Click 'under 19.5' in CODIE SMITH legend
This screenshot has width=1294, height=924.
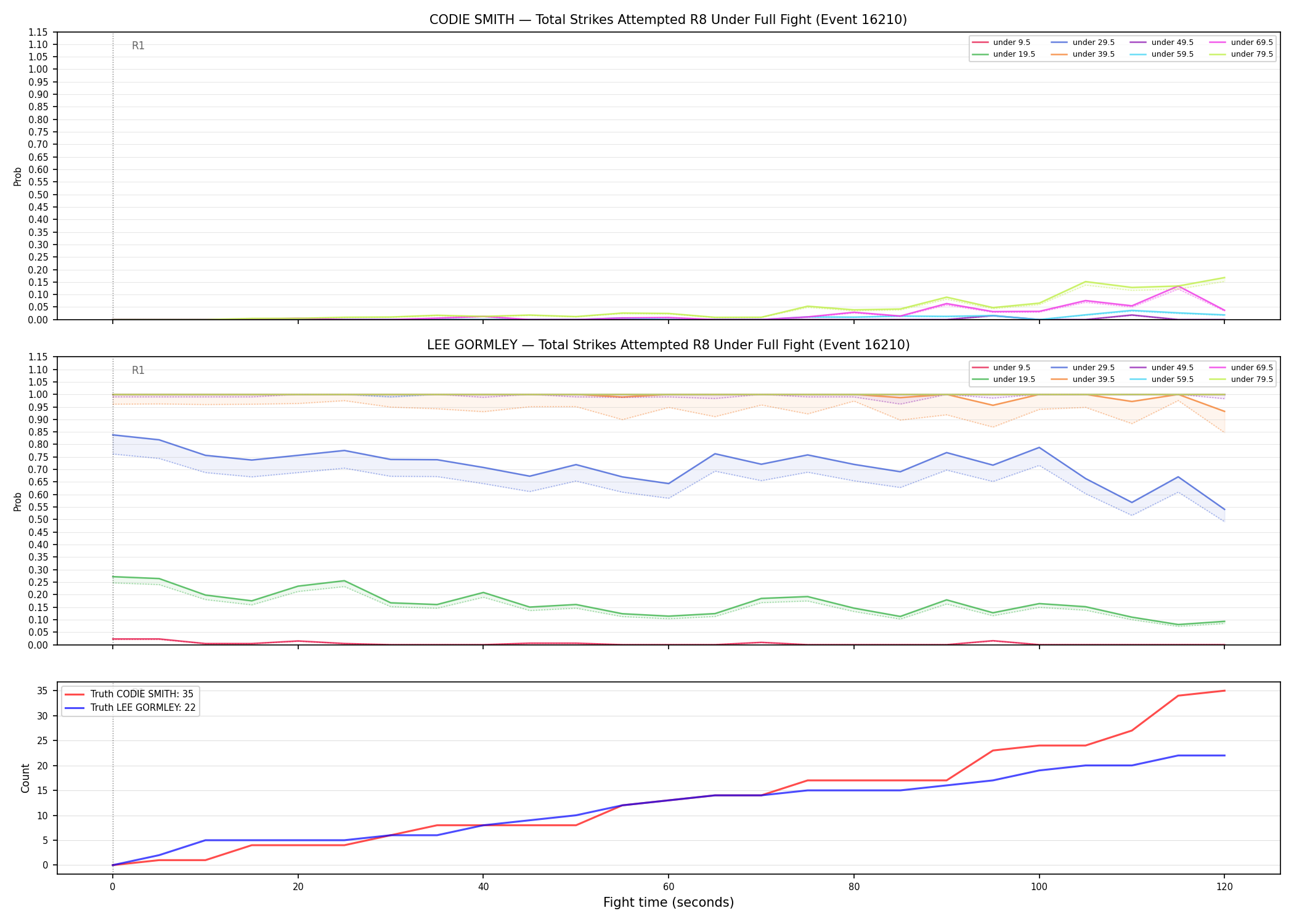point(1014,54)
